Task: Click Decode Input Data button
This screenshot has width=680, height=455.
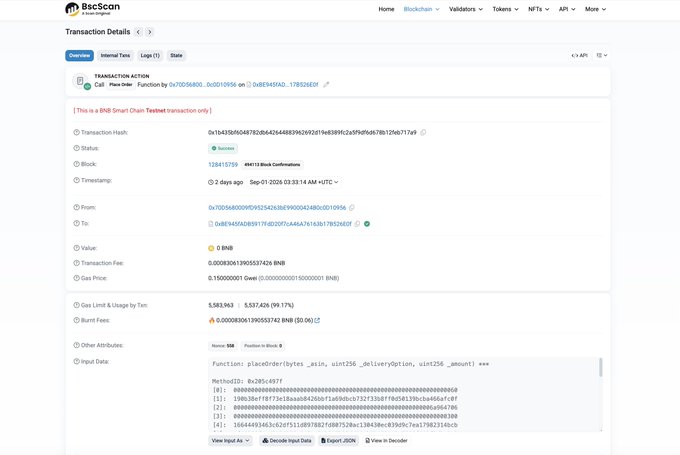Action: [x=287, y=441]
